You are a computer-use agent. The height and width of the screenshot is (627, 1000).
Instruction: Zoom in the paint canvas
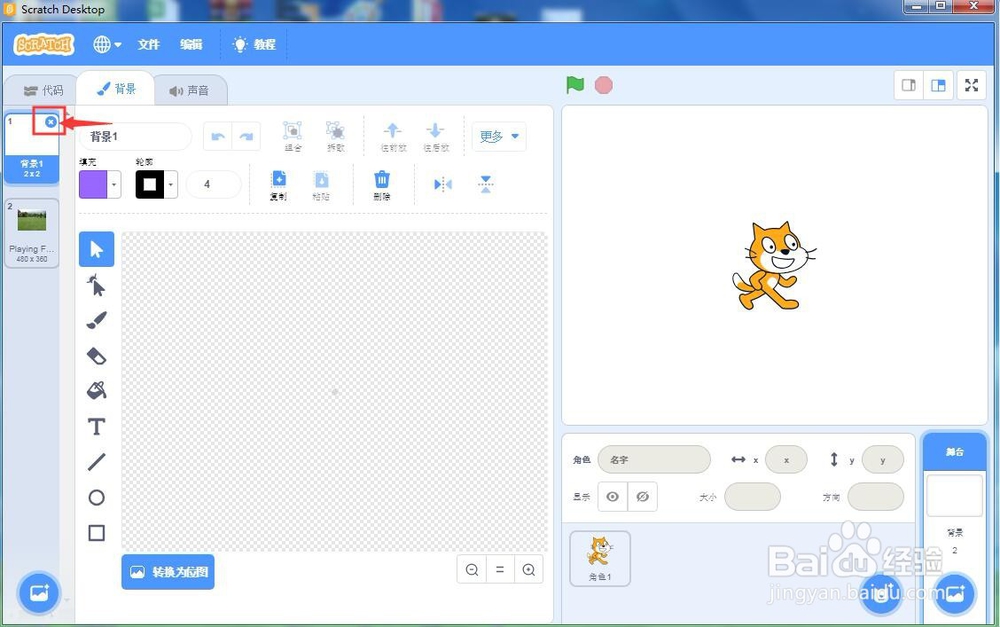(529, 570)
